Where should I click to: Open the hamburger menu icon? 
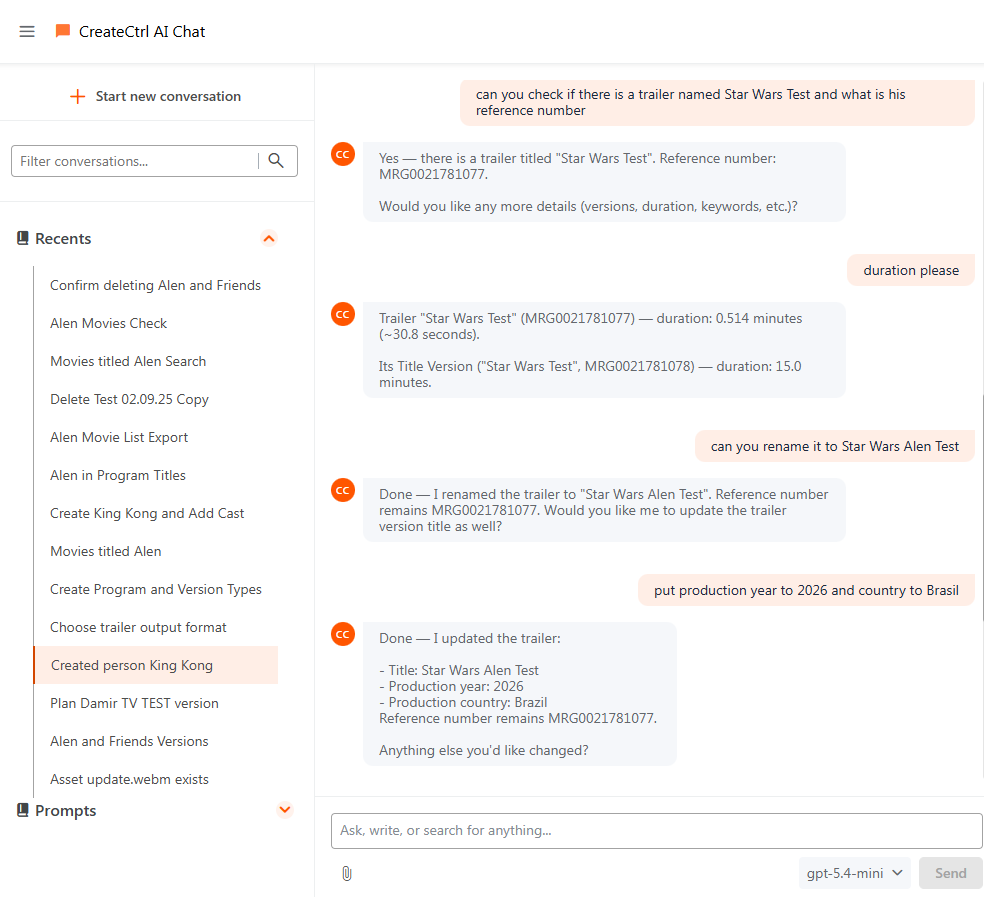pos(27,31)
